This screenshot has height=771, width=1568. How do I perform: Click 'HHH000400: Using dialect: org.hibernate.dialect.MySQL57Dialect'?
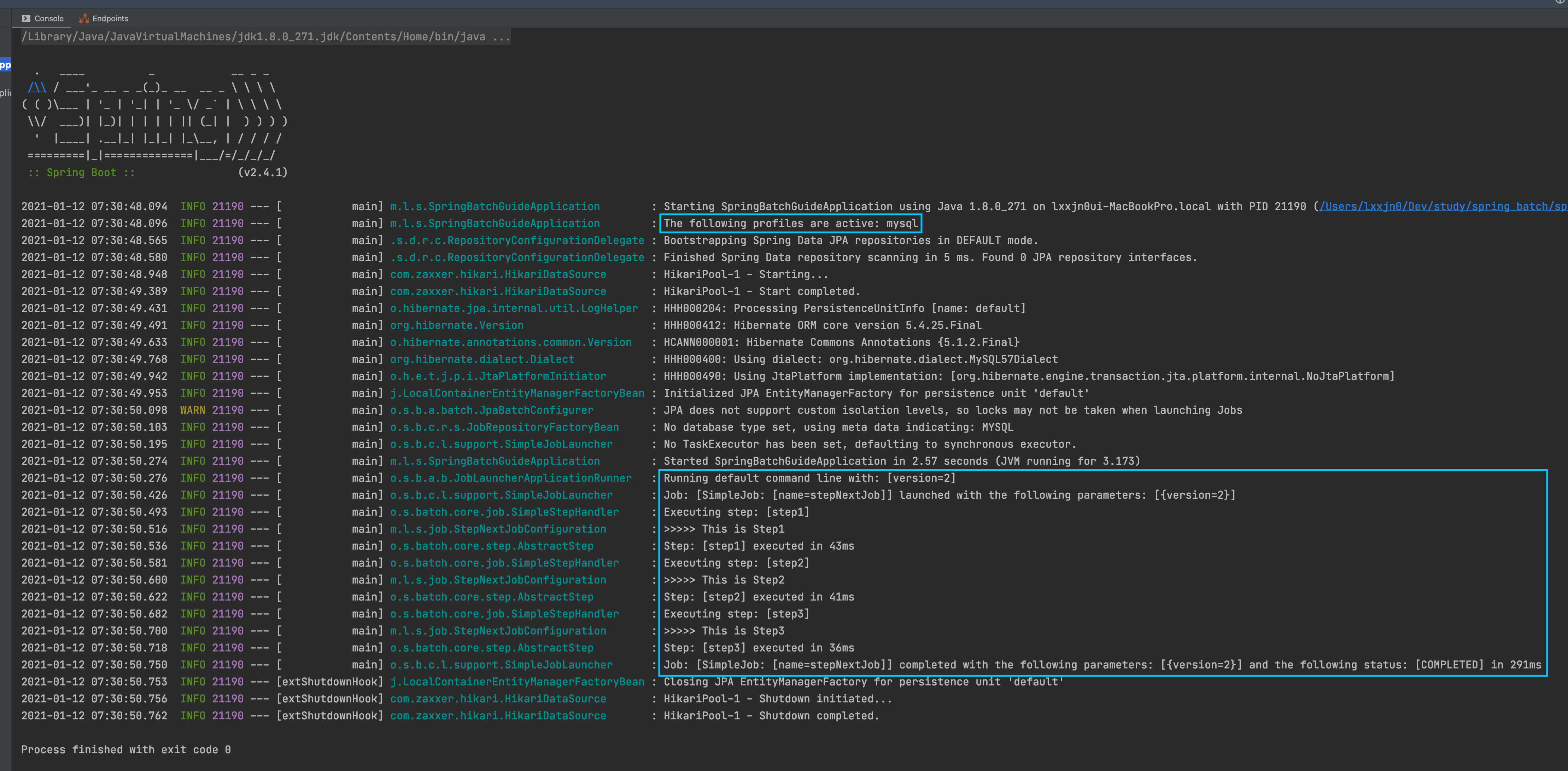[x=861, y=360]
